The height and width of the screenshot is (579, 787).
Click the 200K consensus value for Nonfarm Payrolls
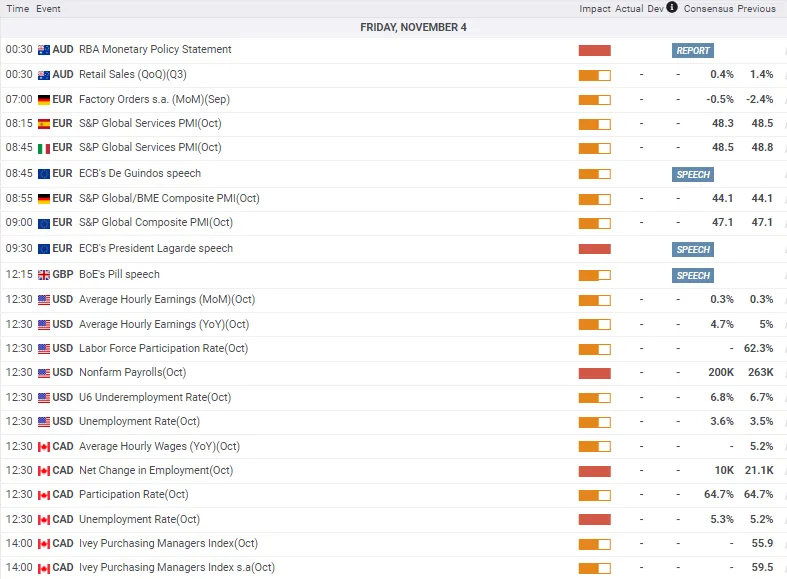click(x=721, y=372)
